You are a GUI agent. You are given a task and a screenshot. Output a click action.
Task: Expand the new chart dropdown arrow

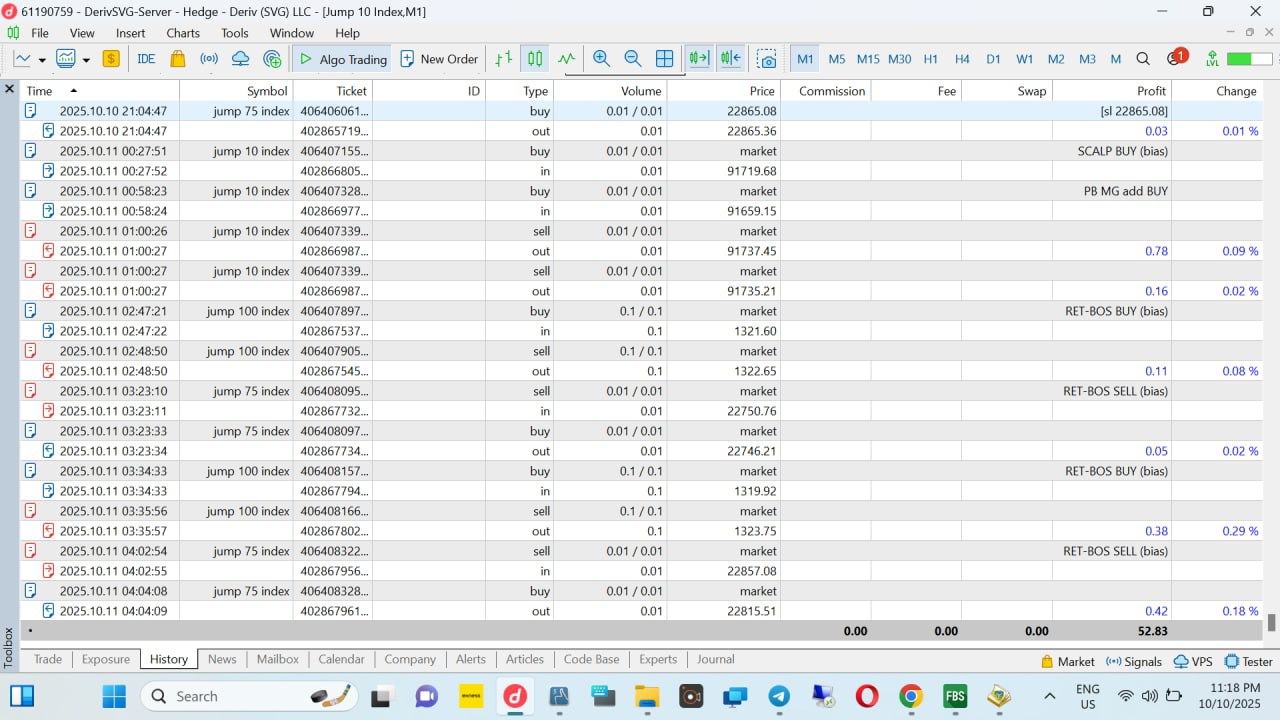pos(41,60)
